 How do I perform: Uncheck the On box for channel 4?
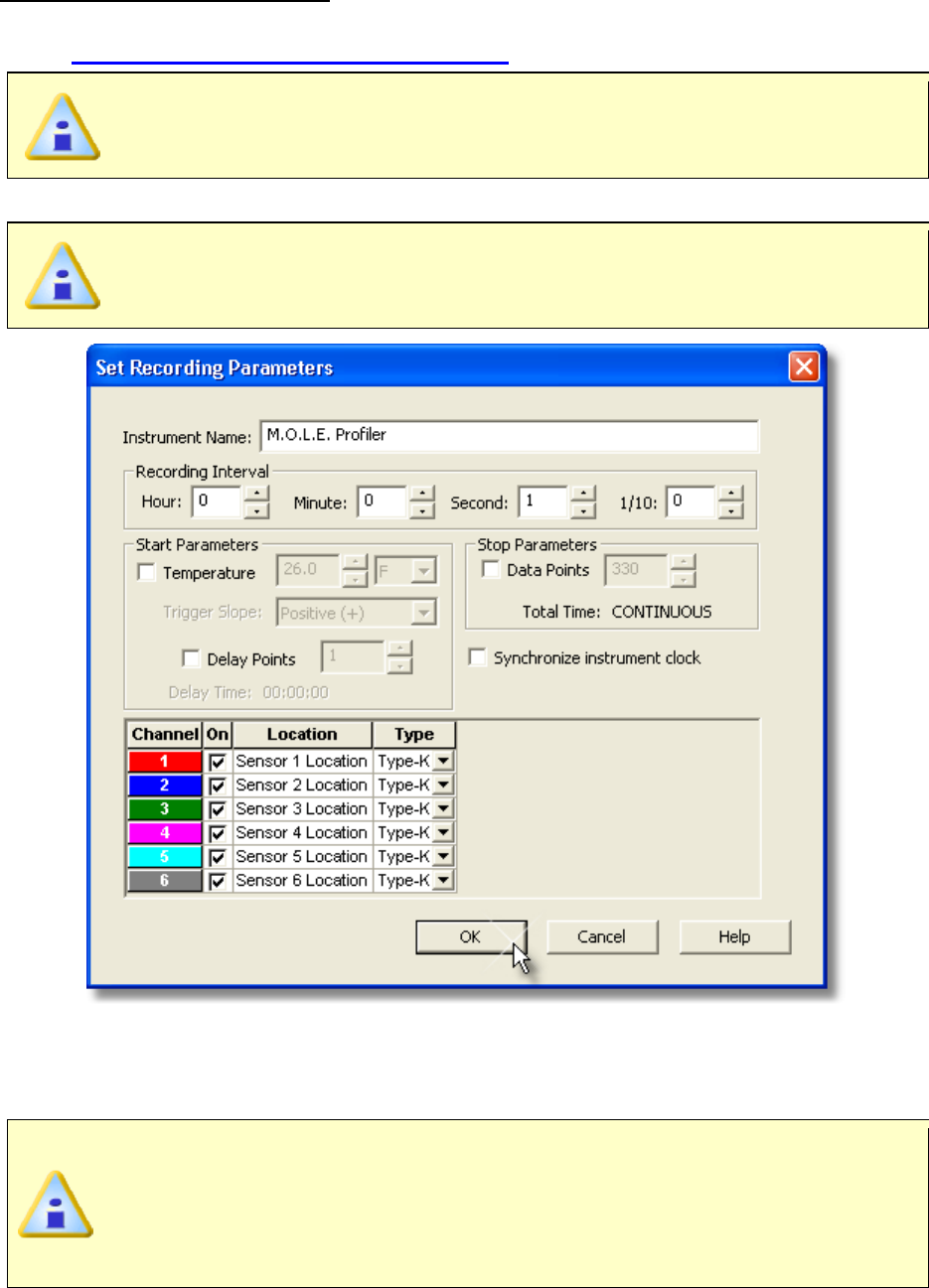pyautogui.click(x=218, y=833)
